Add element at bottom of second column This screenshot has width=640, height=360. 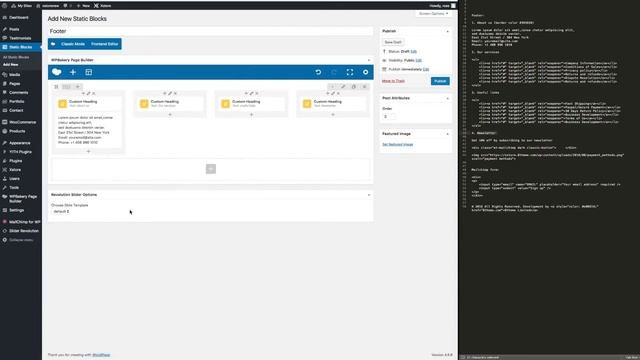click(170, 115)
